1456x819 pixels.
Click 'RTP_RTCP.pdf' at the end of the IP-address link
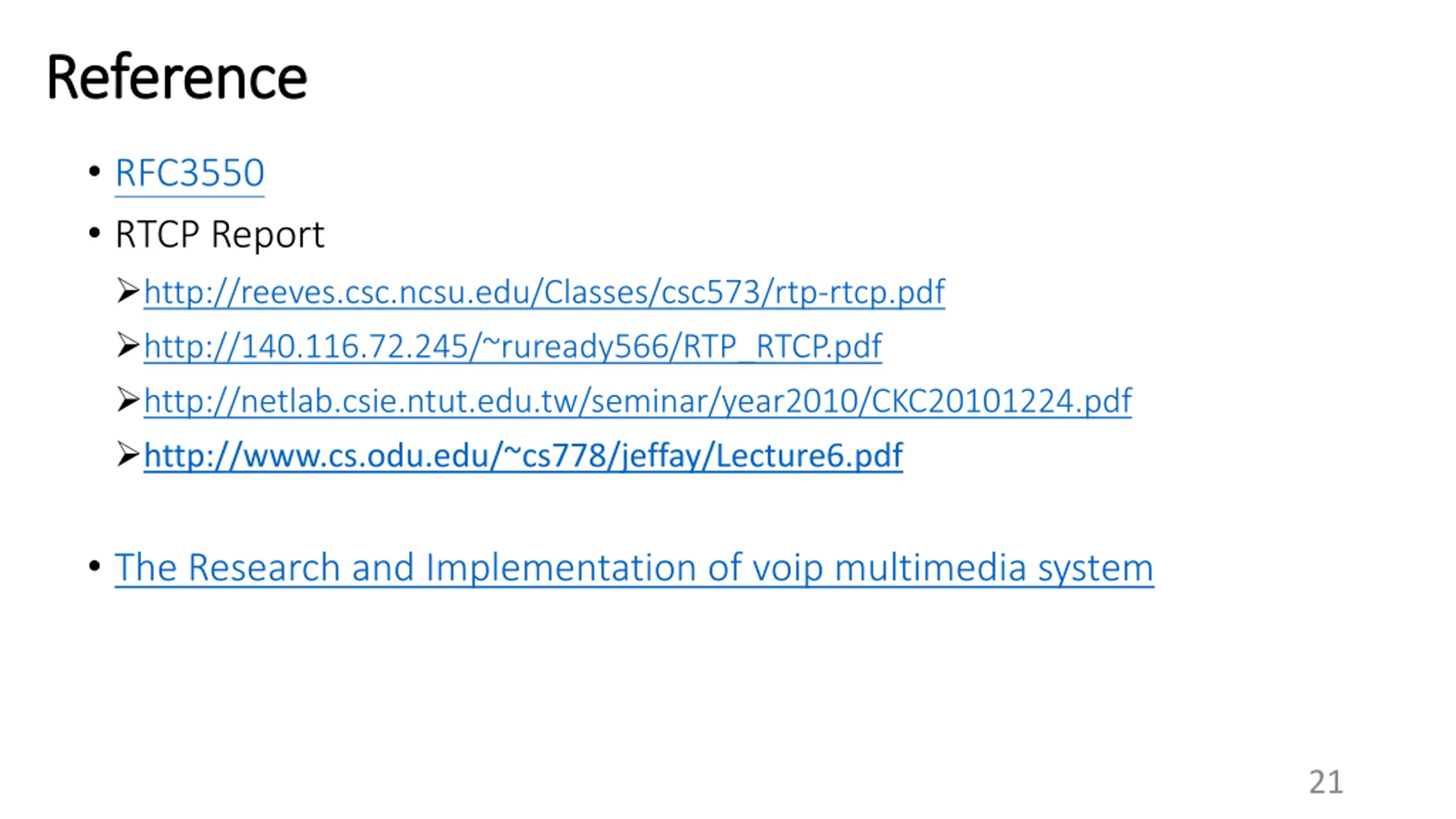pyautogui.click(x=782, y=346)
